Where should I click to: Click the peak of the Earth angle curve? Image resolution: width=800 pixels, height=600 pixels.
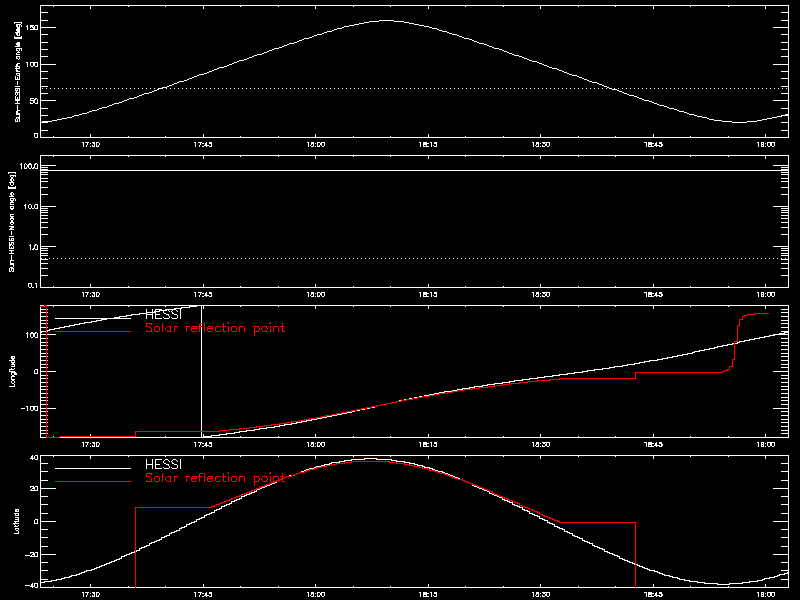coord(387,21)
